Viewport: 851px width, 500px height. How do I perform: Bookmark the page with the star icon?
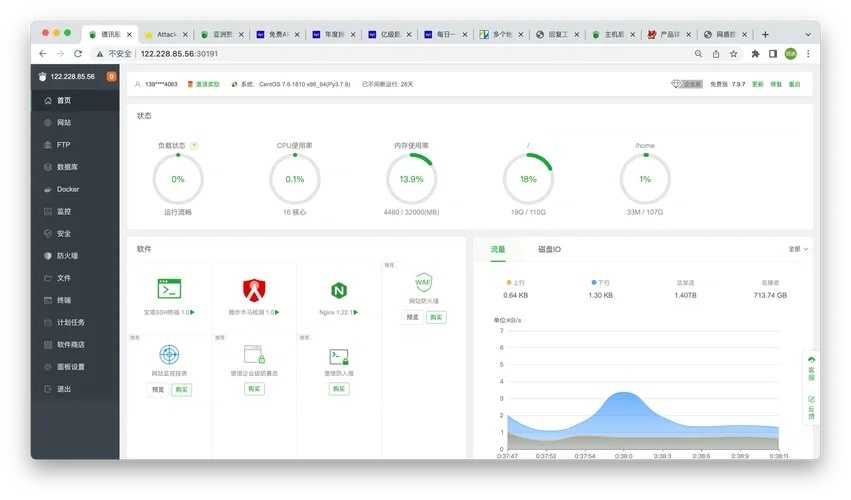(734, 54)
